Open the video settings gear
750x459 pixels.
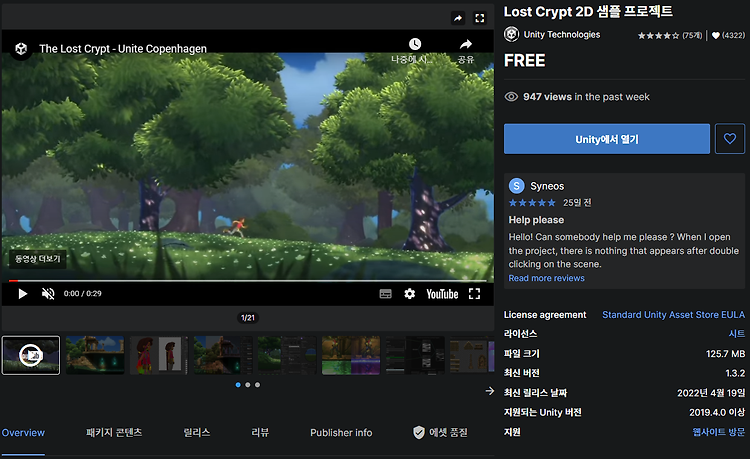pyautogui.click(x=409, y=294)
